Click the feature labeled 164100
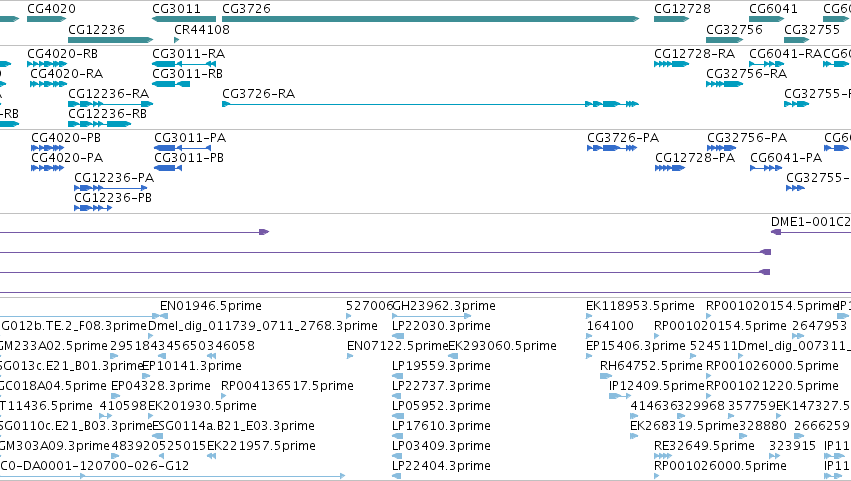The image size is (851, 481). 610,326
